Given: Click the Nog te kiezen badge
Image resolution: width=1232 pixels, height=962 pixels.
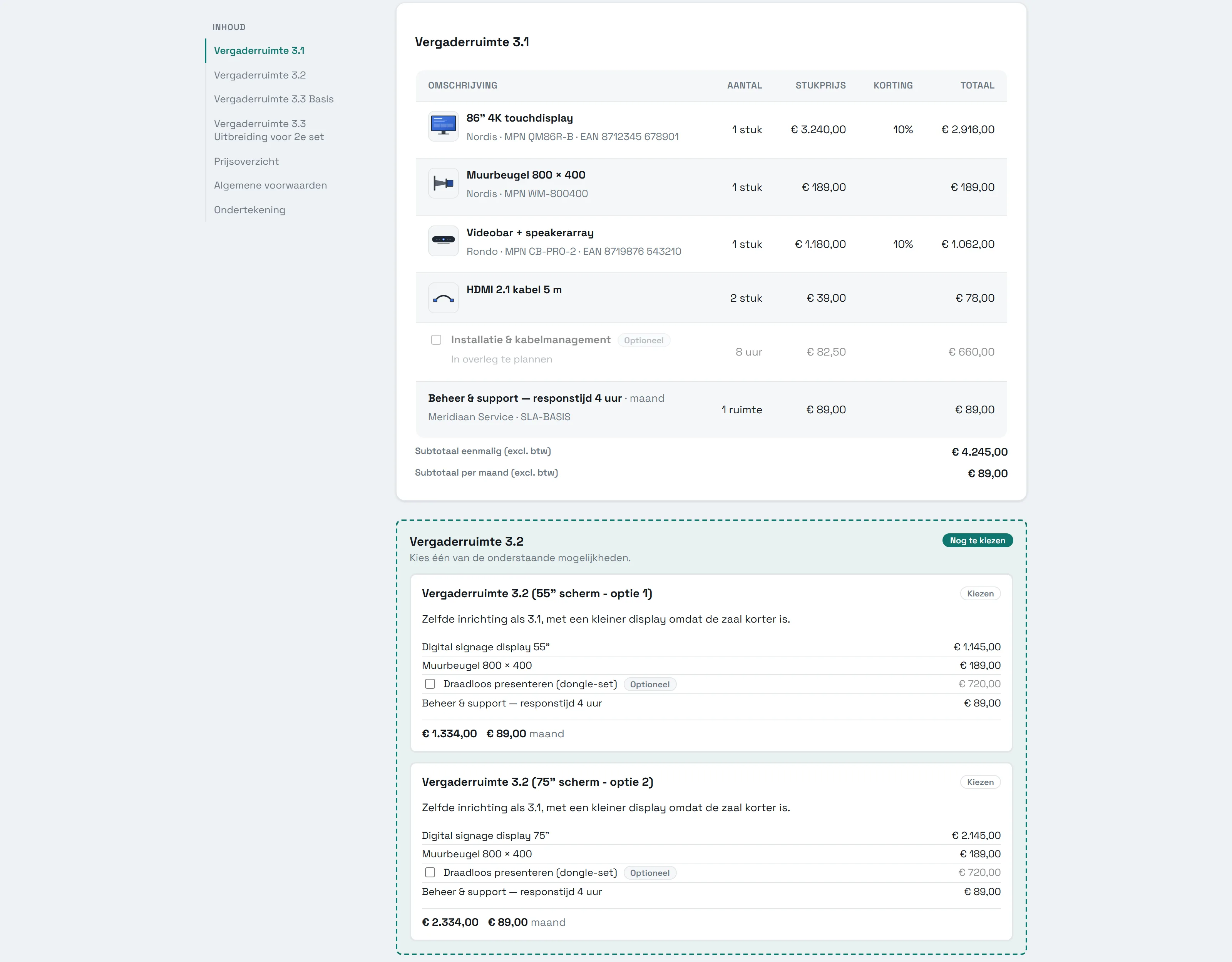Looking at the screenshot, I should click(x=977, y=540).
